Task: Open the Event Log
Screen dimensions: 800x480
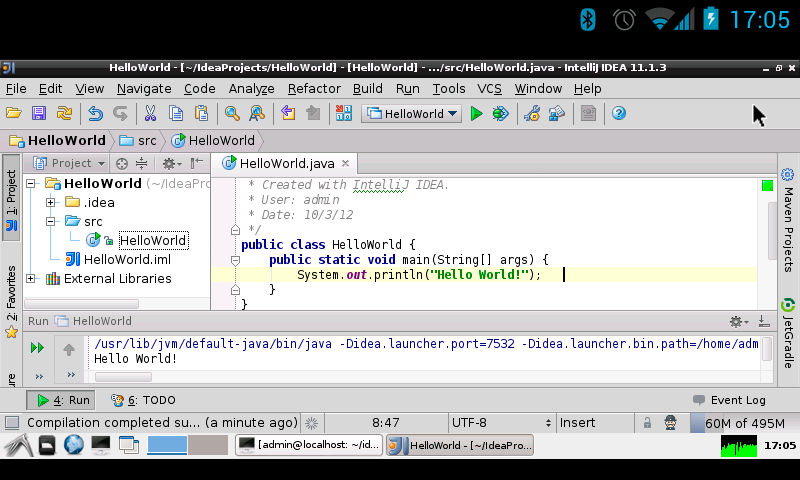Action: click(730, 400)
